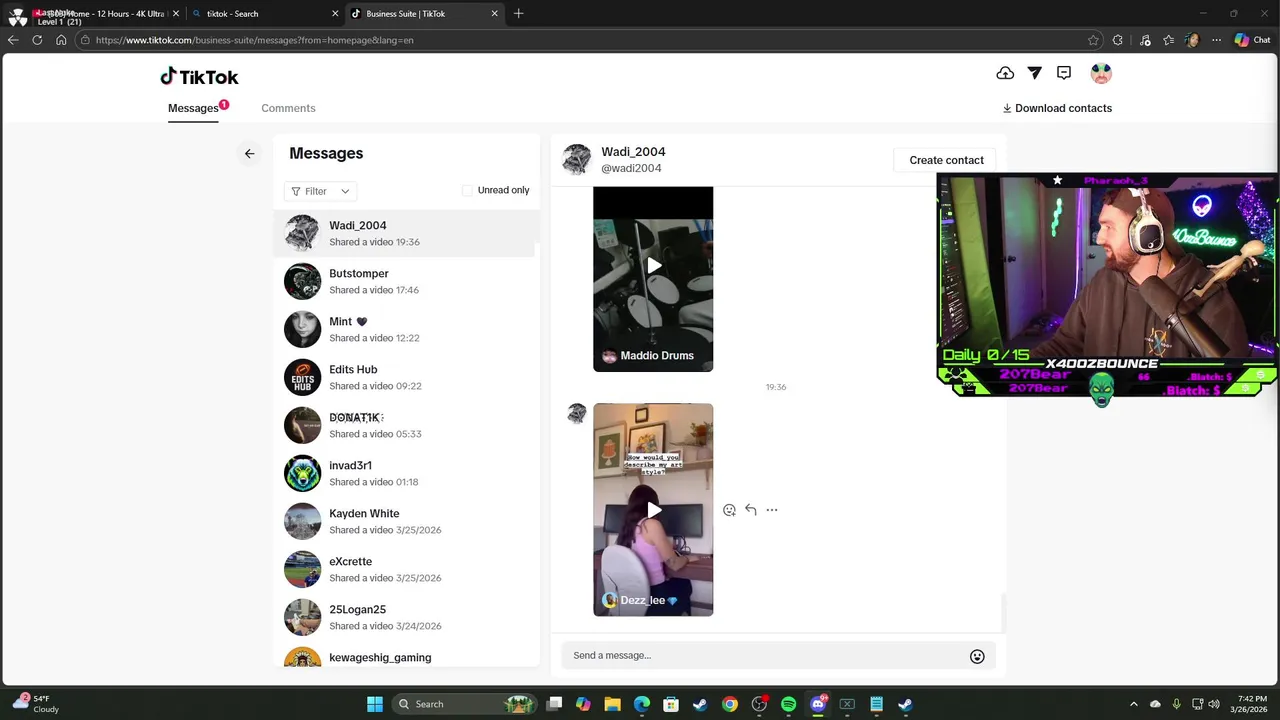The height and width of the screenshot is (720, 1280).
Task: Open browser settings and more menu
Action: pyautogui.click(x=1216, y=40)
